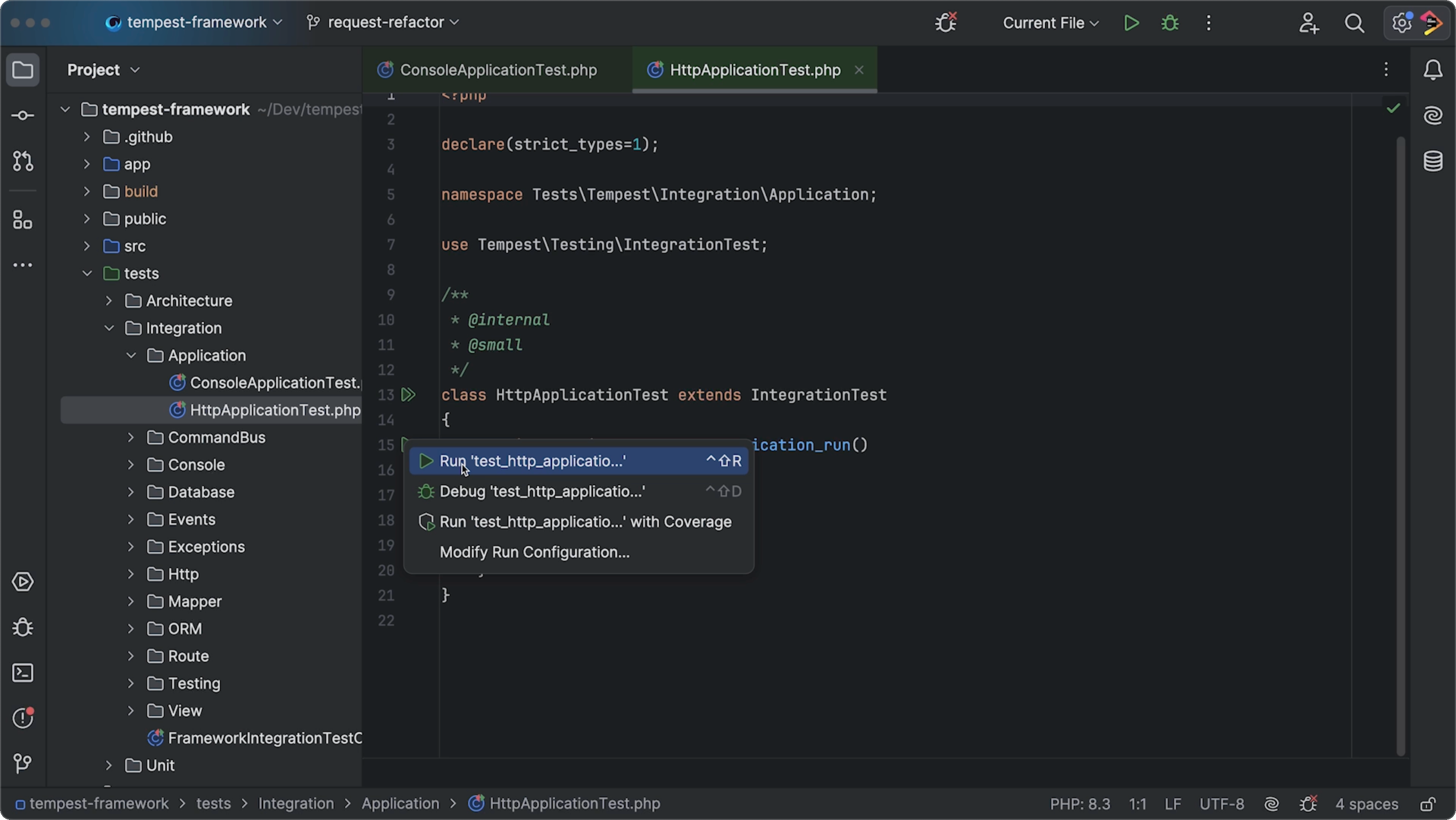Viewport: 1456px width, 820px height.
Task: Toggle the read-only lock in status bar
Action: coord(1428,803)
